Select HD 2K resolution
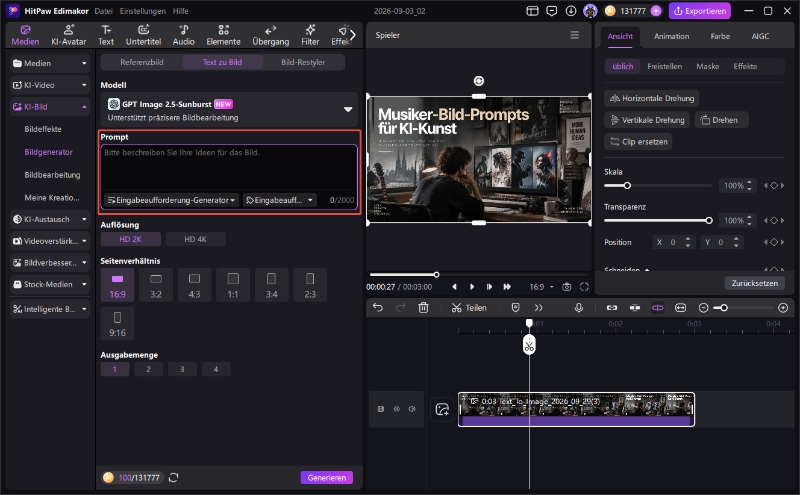This screenshot has height=495, width=800. pos(131,239)
